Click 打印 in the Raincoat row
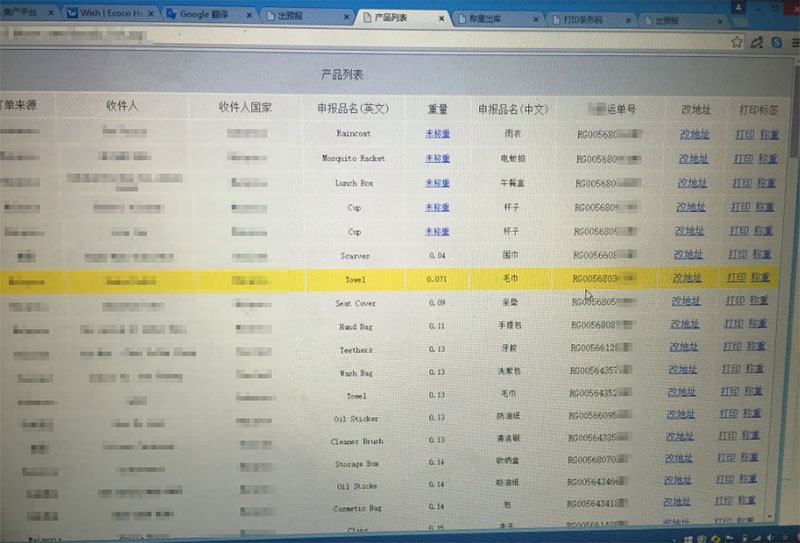This screenshot has width=800, height=543. [745, 134]
